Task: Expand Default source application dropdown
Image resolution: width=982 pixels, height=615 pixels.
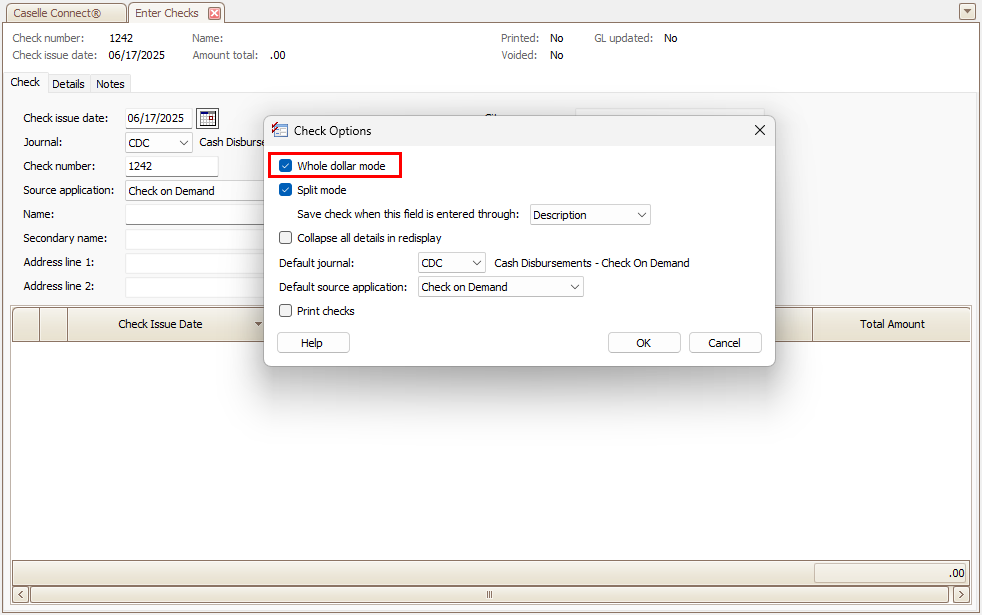Action: pos(574,287)
